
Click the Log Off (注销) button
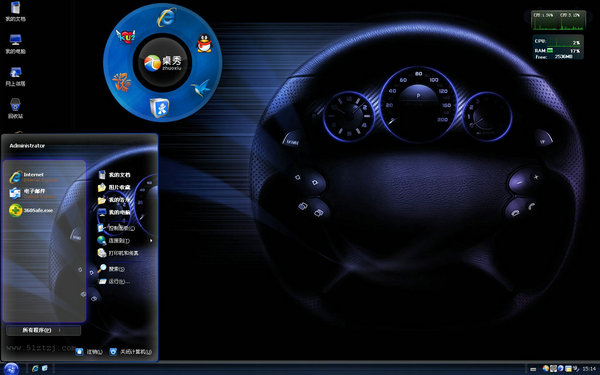click(x=89, y=352)
